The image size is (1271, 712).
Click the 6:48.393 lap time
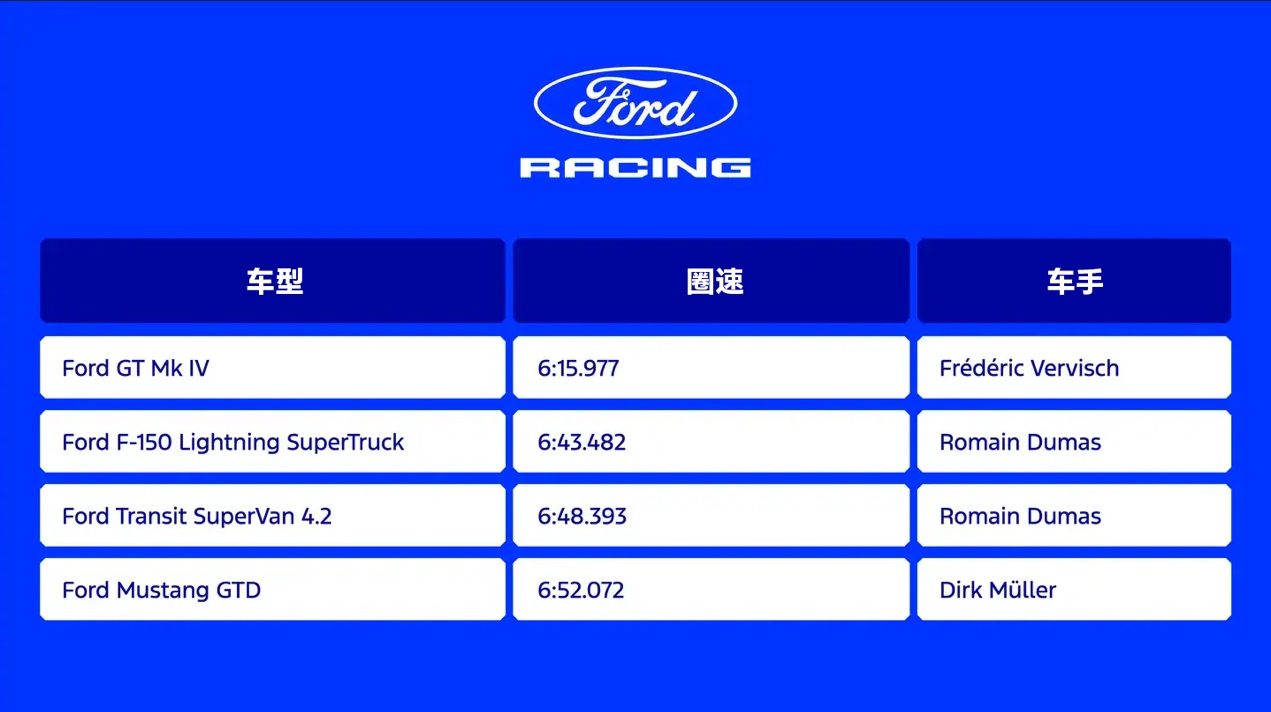[x=581, y=516]
